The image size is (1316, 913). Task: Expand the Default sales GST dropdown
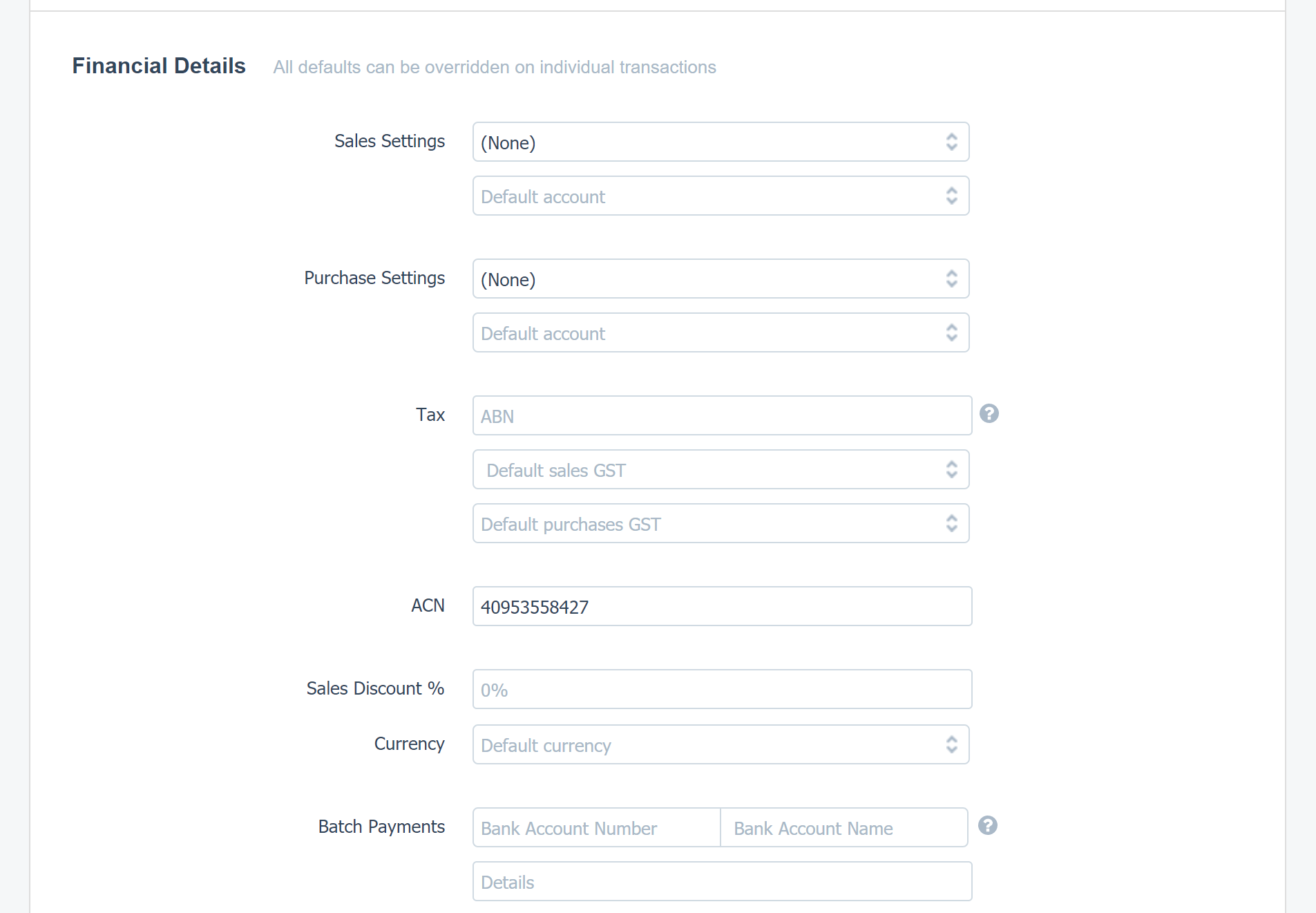(721, 469)
